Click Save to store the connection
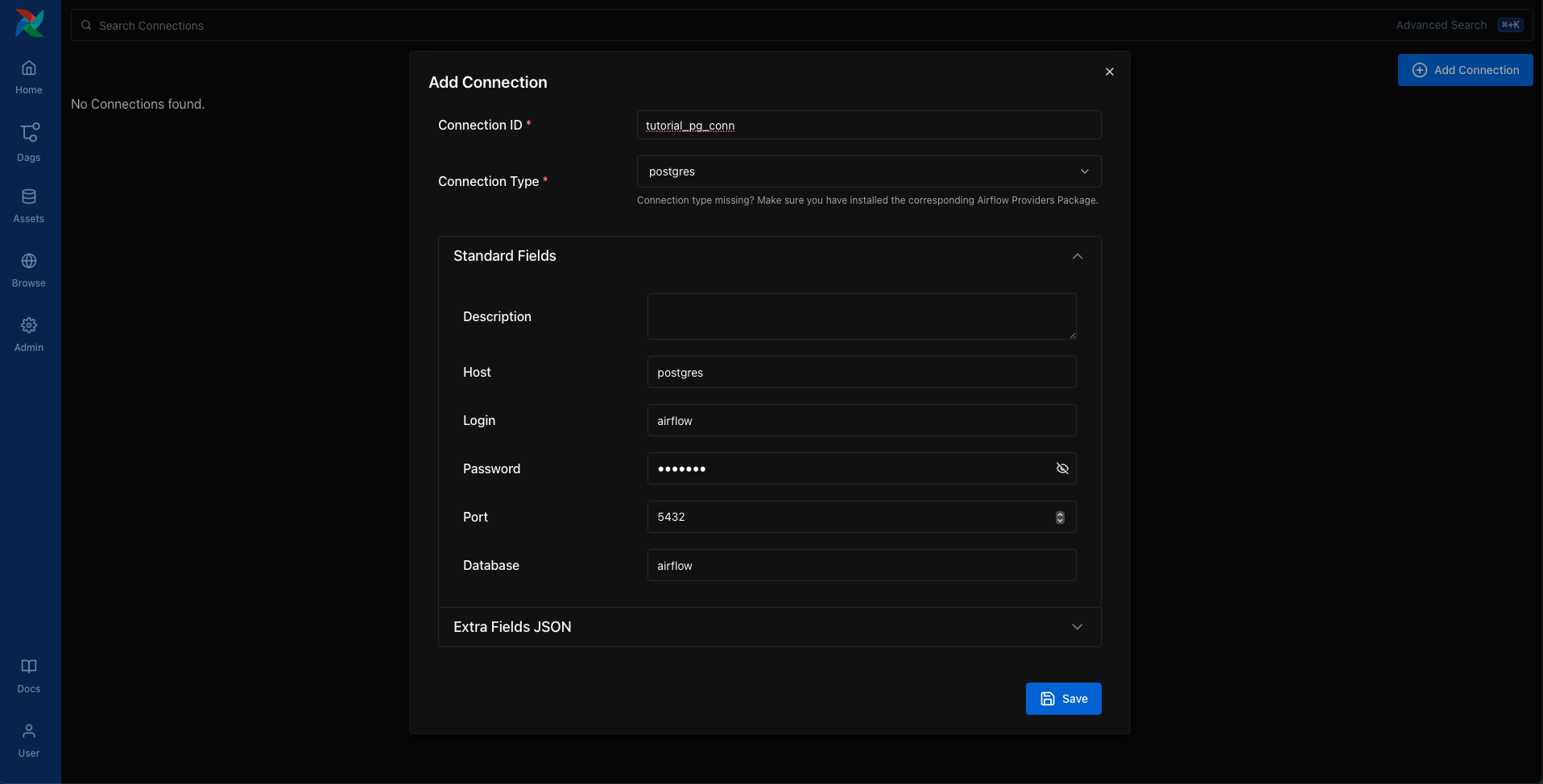The height and width of the screenshot is (784, 1543). click(x=1063, y=699)
